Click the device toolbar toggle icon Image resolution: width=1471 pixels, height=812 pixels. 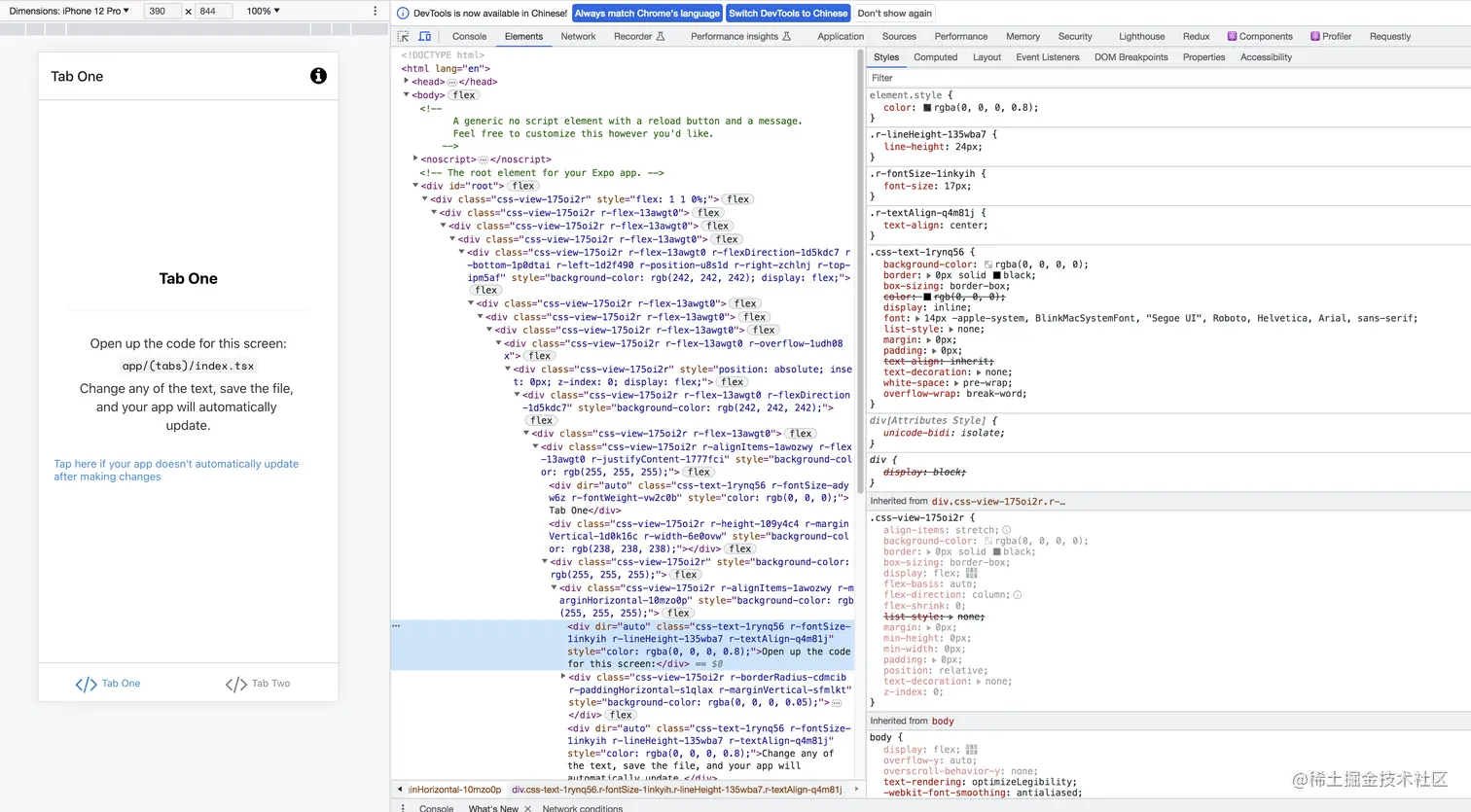424,37
